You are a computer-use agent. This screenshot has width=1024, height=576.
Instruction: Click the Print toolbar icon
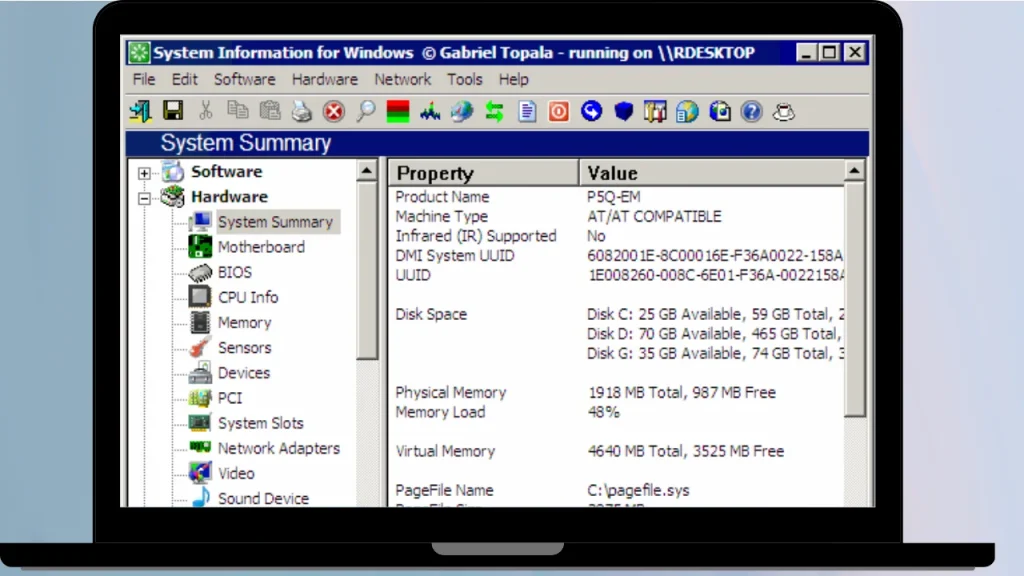pyautogui.click(x=301, y=112)
